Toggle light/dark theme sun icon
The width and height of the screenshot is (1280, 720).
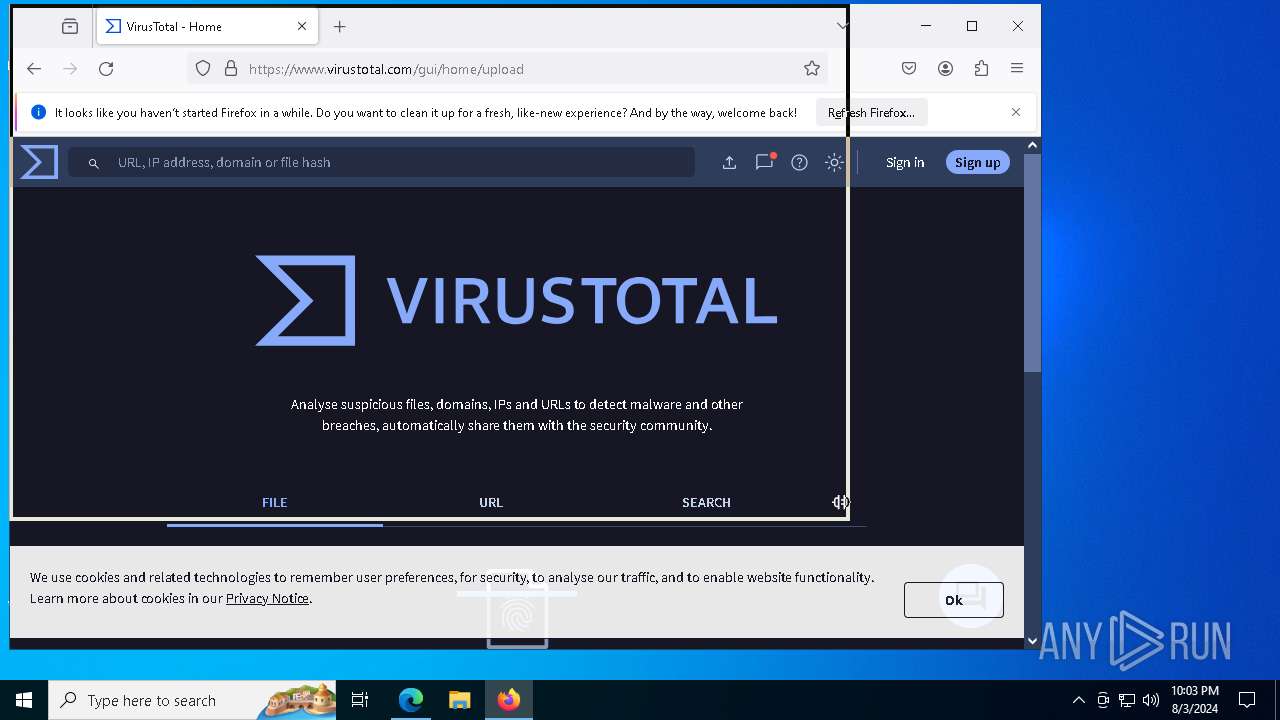click(x=834, y=162)
